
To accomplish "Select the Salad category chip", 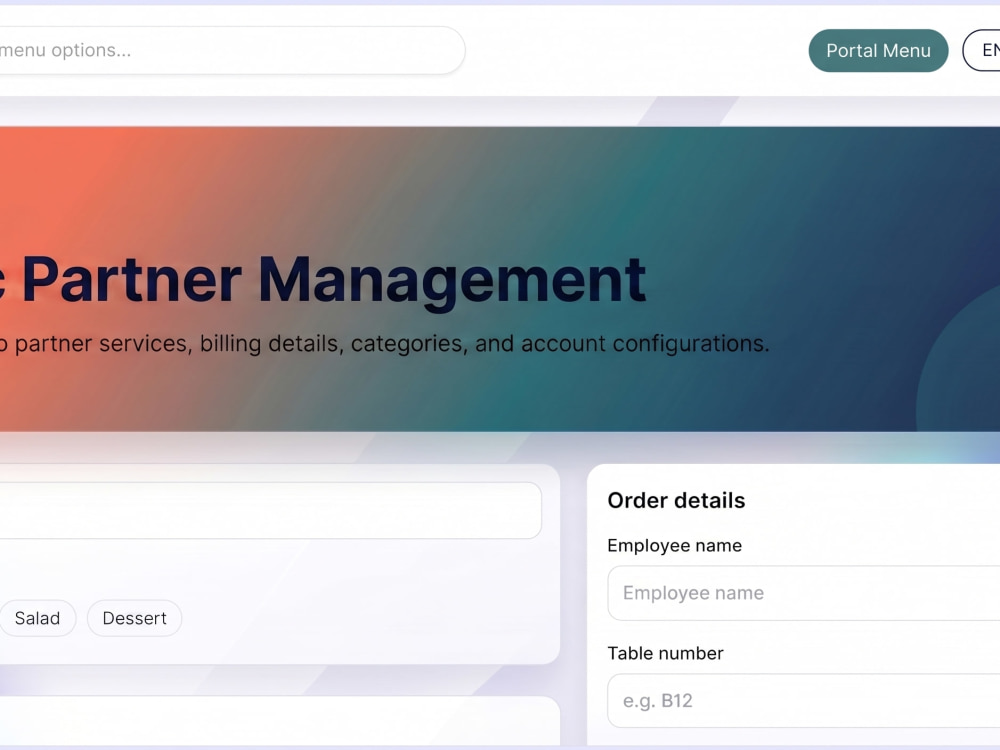I will (38, 618).
